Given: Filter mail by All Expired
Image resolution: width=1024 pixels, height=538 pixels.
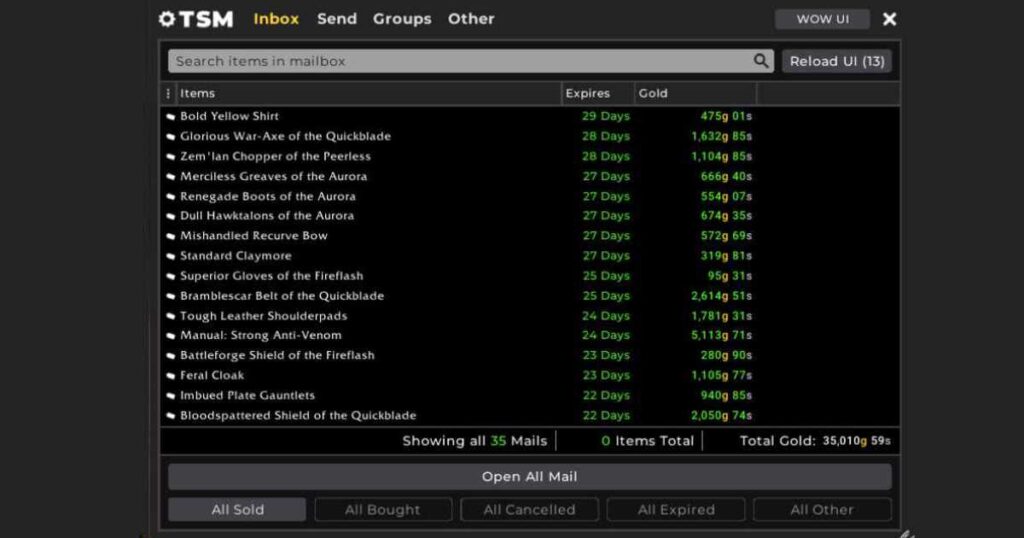Looking at the screenshot, I should pyautogui.click(x=676, y=510).
